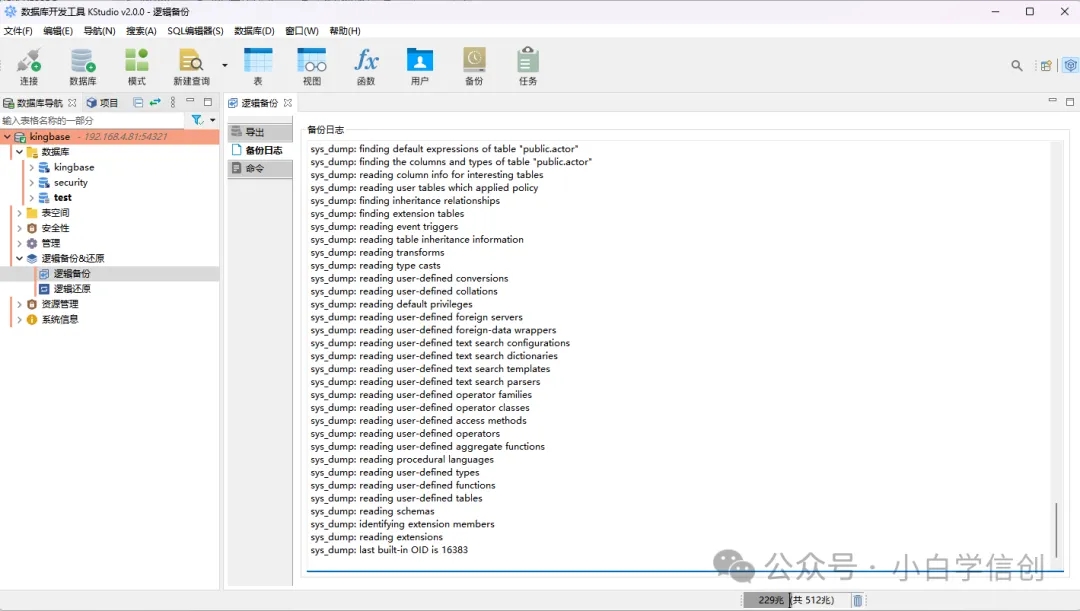The width and height of the screenshot is (1080, 611).
Task: Open navigator view menu dots icon
Action: [x=173, y=102]
